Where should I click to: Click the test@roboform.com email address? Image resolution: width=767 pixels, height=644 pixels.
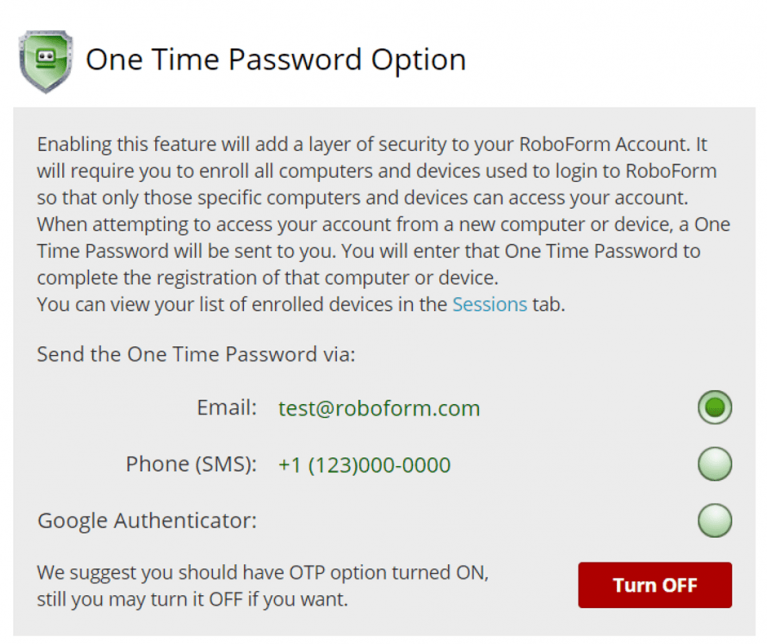point(379,408)
